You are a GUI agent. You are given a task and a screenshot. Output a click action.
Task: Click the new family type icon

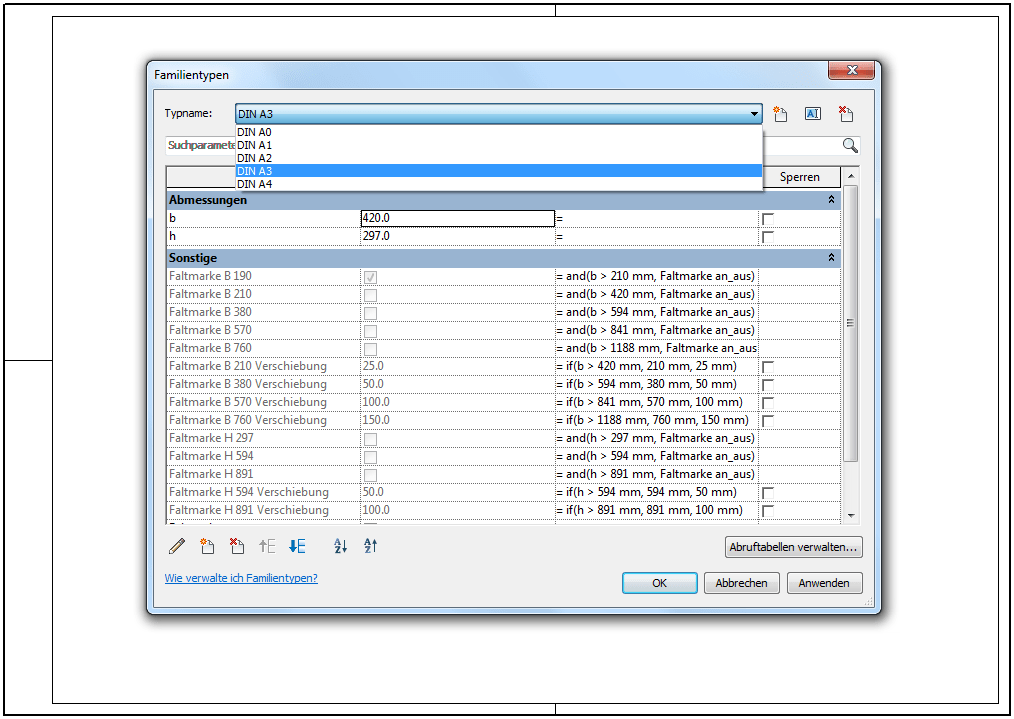(781, 114)
